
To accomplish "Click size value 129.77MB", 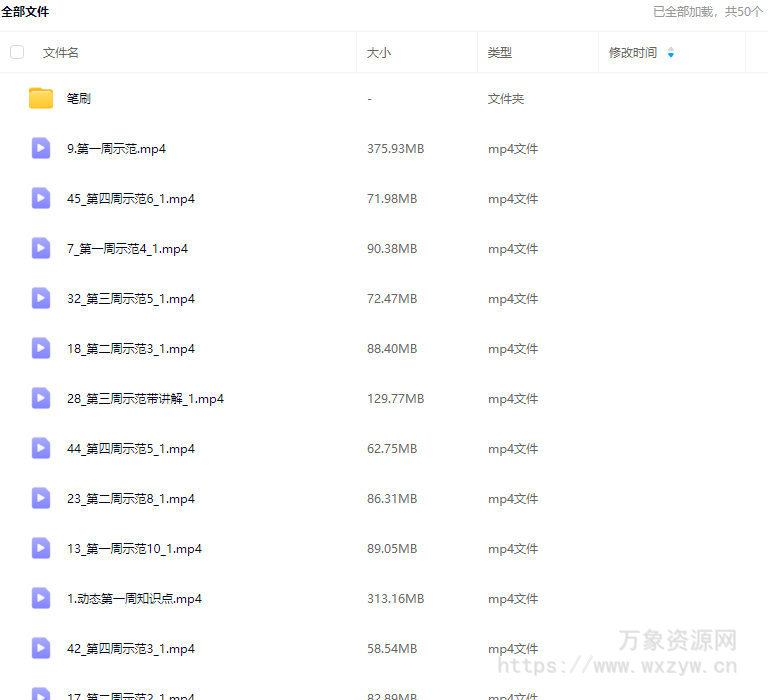I will (396, 398).
